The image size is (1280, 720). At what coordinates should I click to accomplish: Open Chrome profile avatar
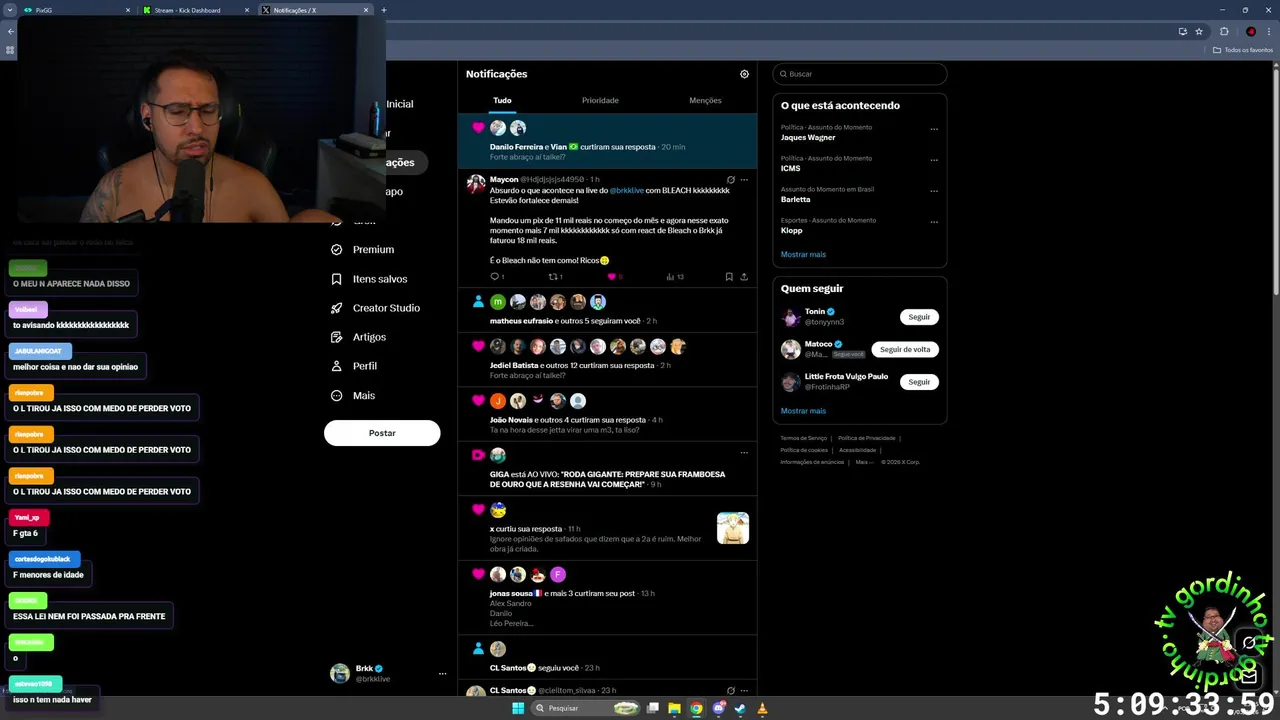1251,31
